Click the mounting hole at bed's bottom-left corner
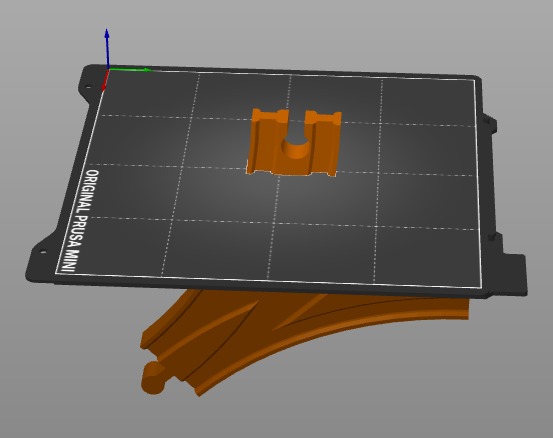 pyautogui.click(x=43, y=252)
